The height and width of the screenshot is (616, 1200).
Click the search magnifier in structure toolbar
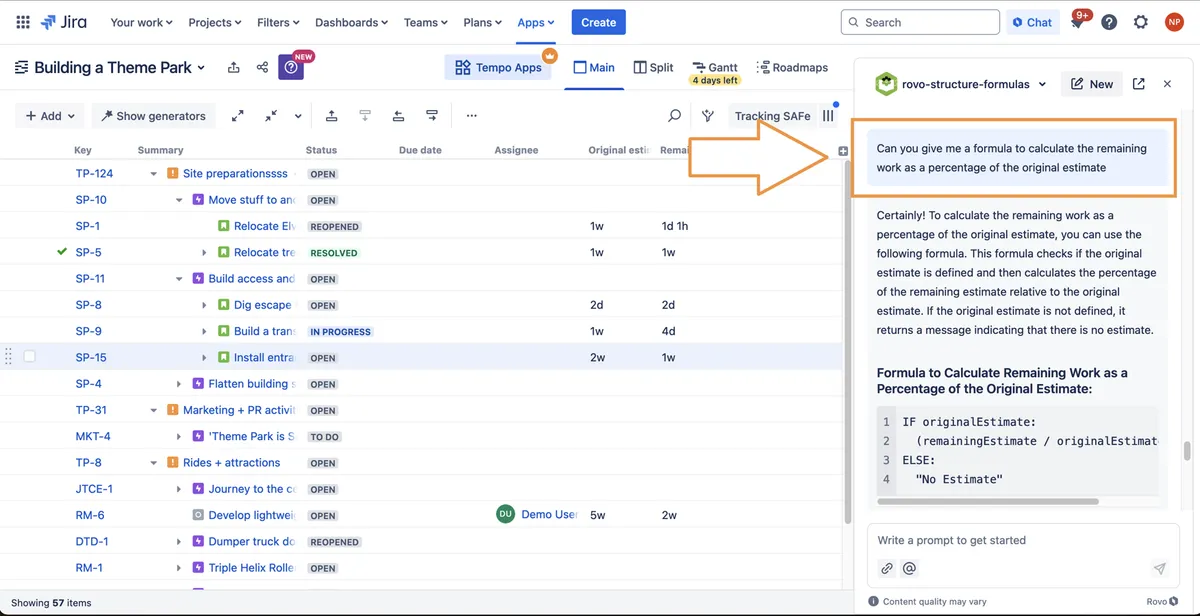[x=674, y=116]
